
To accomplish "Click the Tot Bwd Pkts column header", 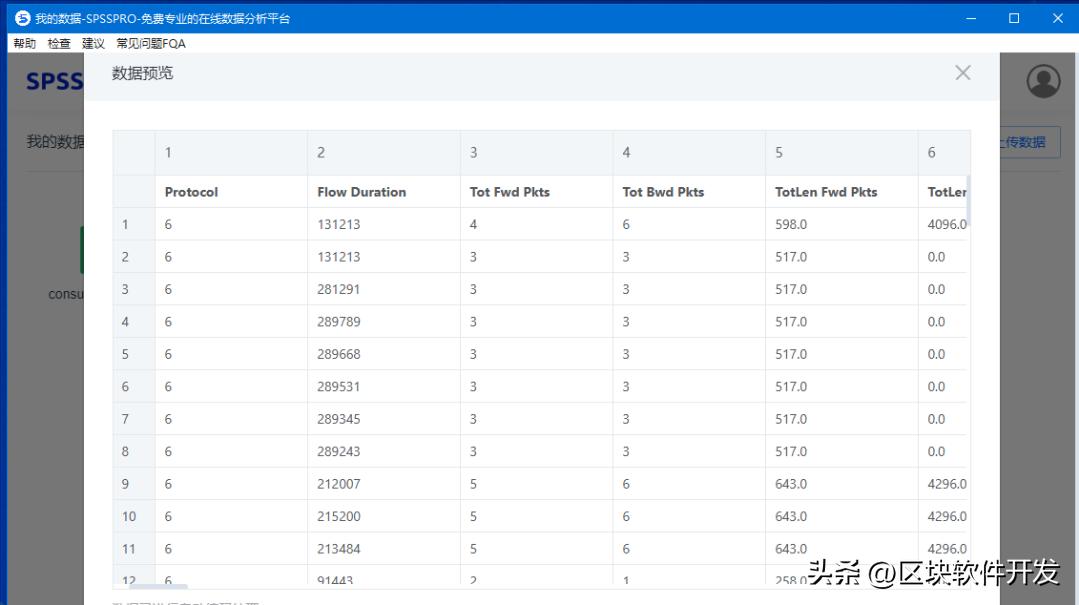I will pyautogui.click(x=663, y=192).
